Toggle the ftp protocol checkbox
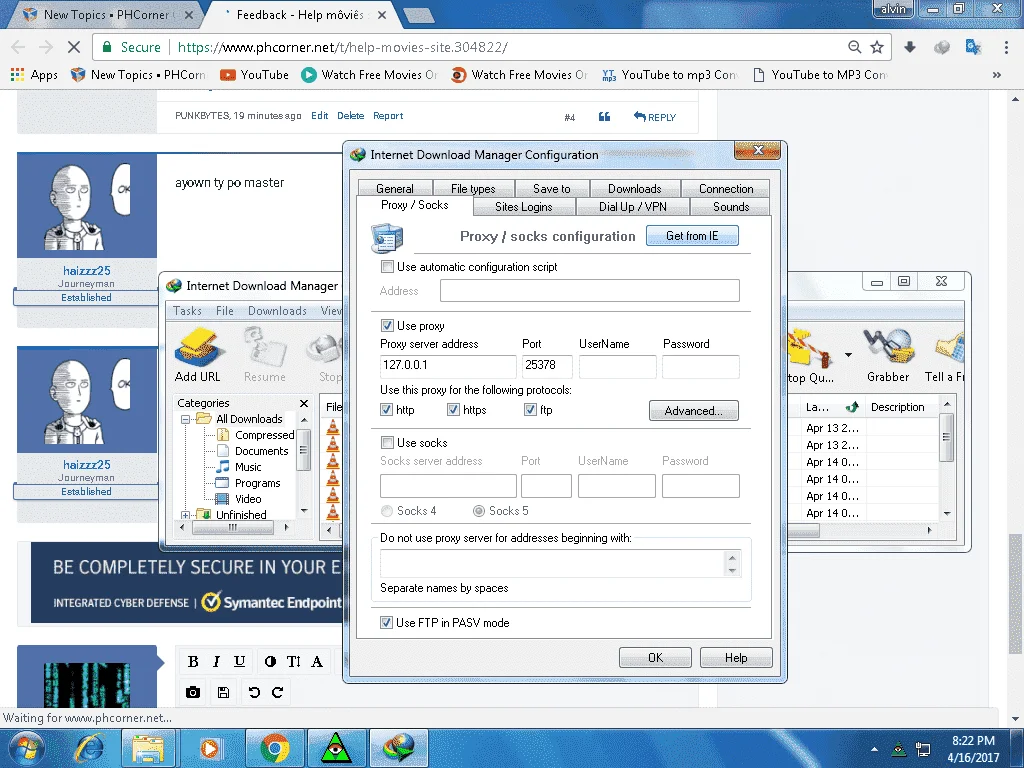 [530, 409]
